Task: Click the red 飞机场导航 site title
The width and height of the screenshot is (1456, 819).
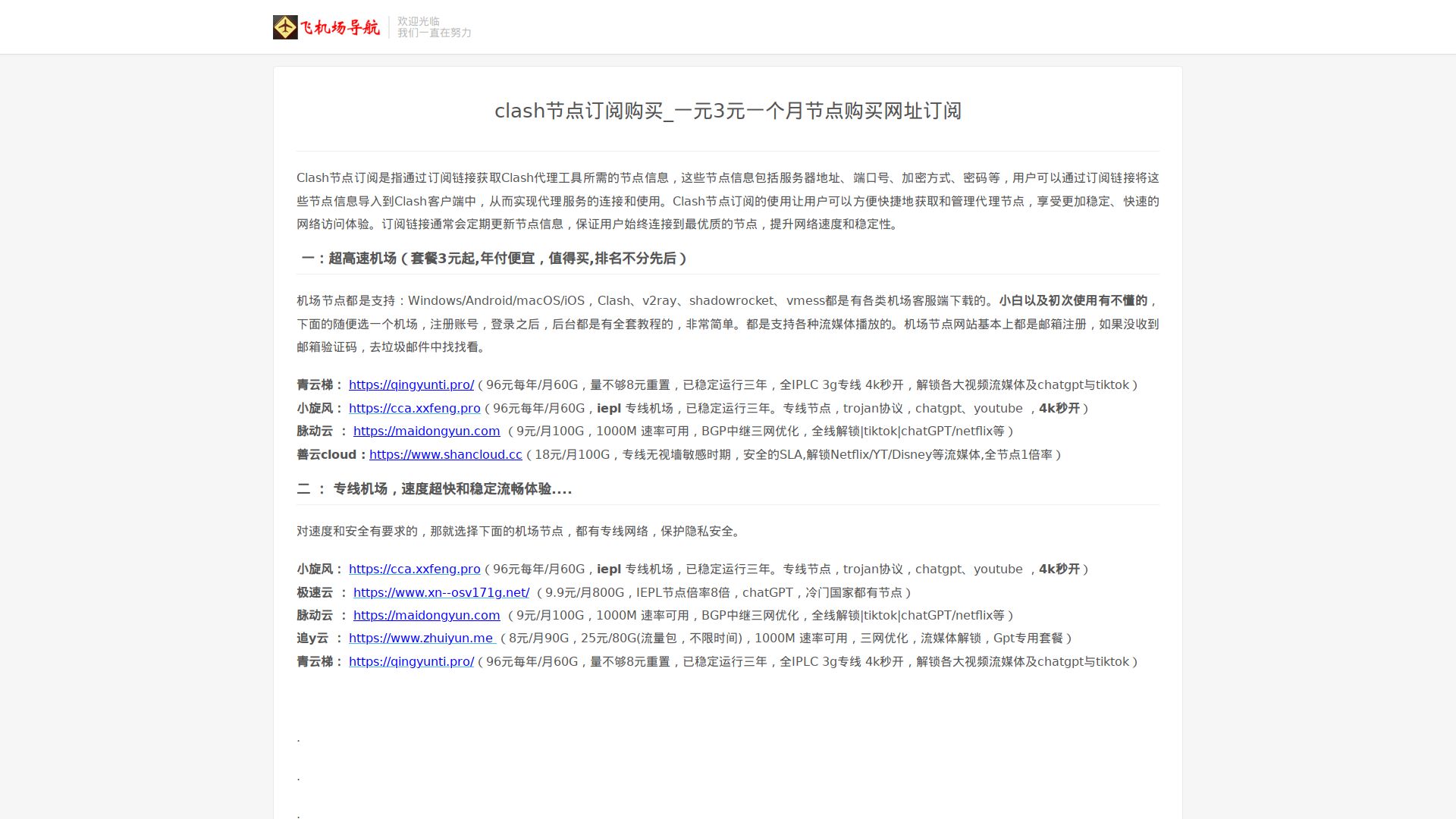Action: click(x=340, y=28)
